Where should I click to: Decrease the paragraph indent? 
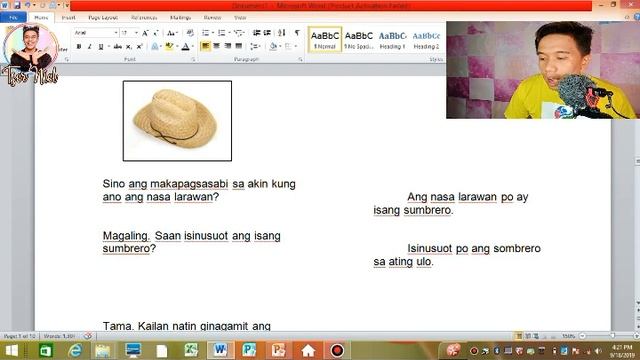tap(256, 33)
